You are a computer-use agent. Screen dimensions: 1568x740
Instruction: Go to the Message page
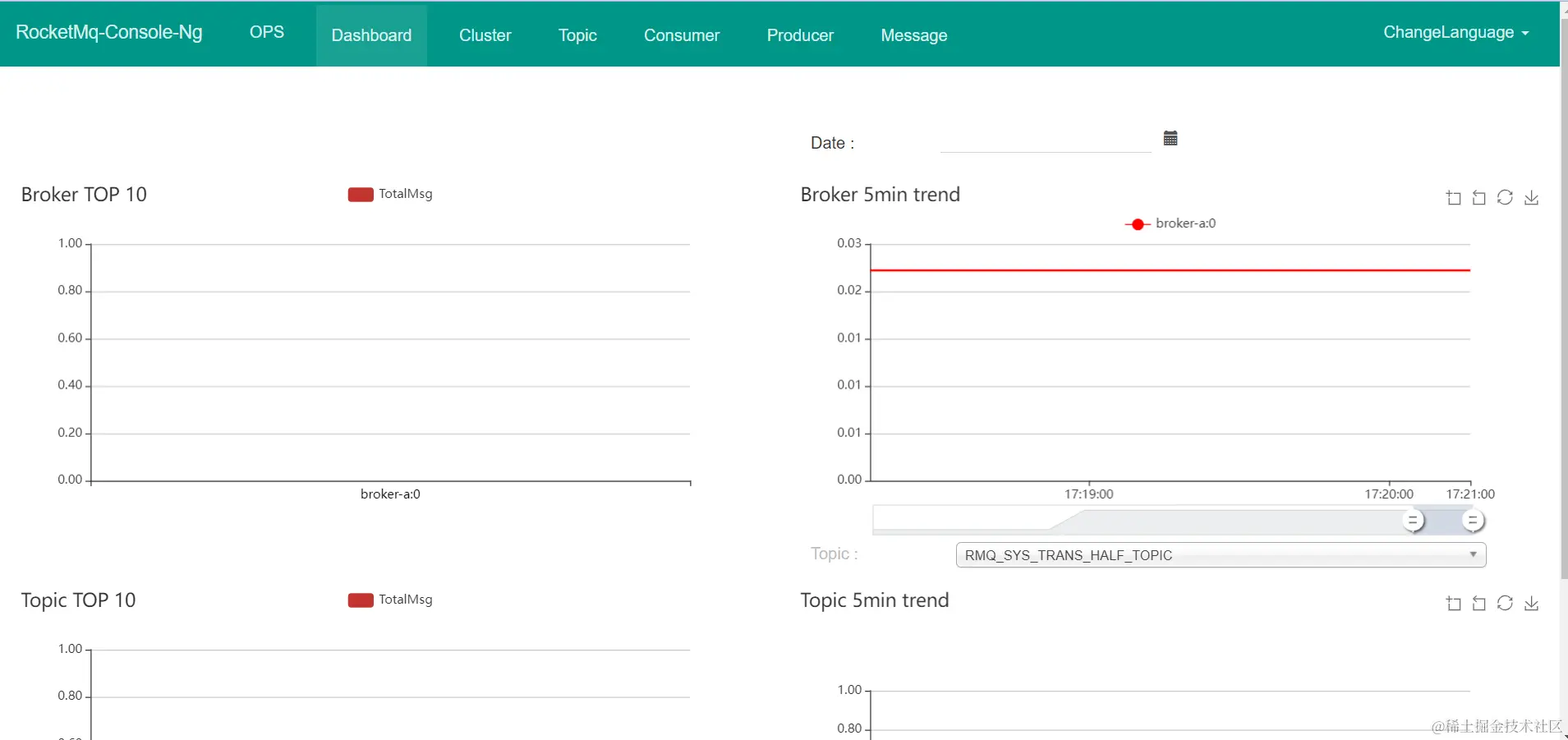(x=914, y=35)
